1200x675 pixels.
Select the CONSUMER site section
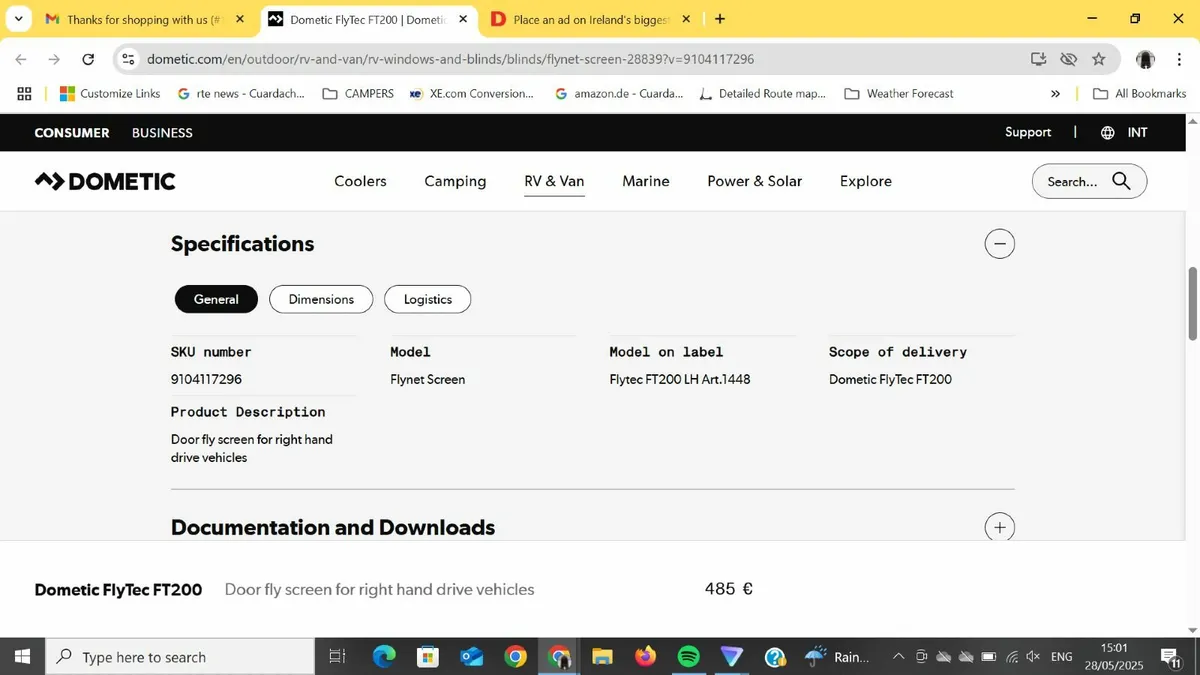72,133
